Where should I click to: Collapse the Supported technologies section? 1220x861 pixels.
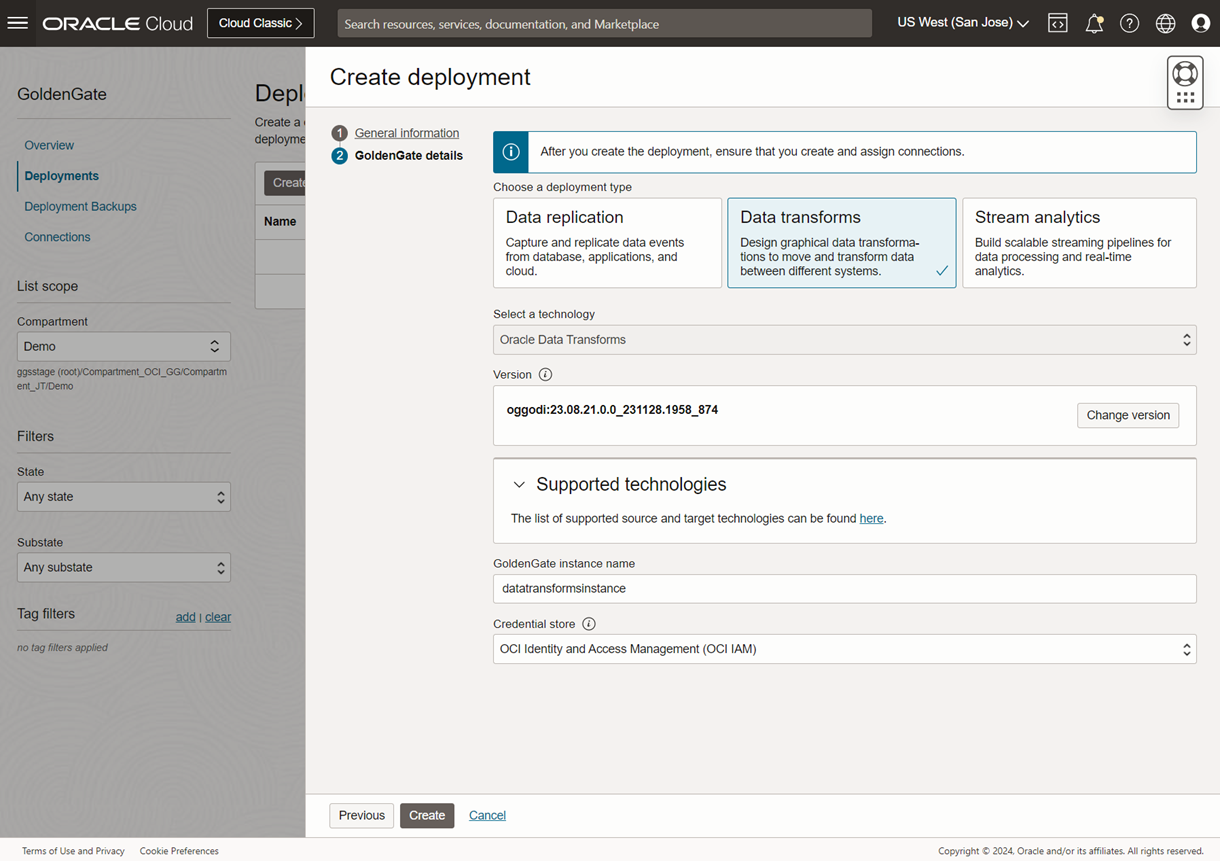pyautogui.click(x=519, y=484)
